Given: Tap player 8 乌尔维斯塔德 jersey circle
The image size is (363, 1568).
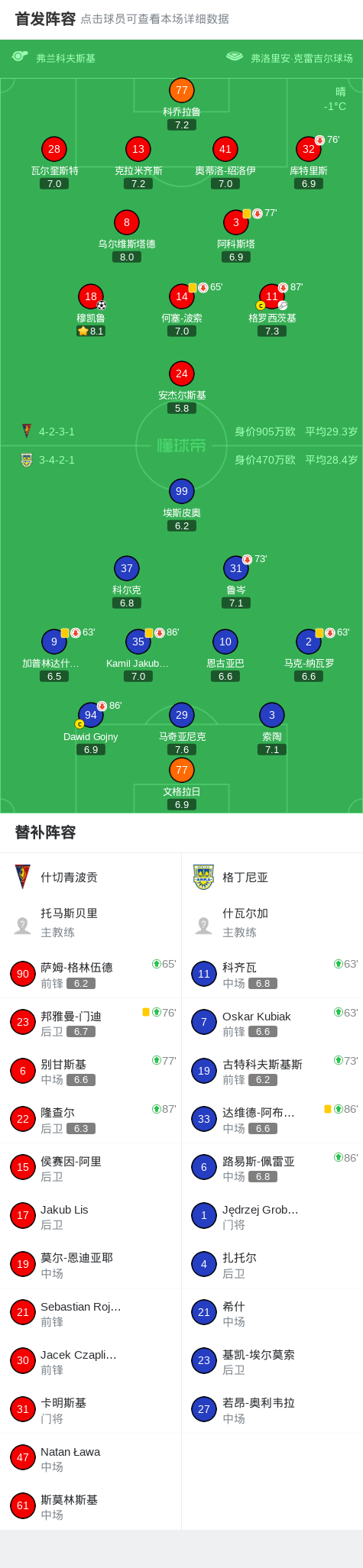Looking at the screenshot, I should [x=126, y=222].
